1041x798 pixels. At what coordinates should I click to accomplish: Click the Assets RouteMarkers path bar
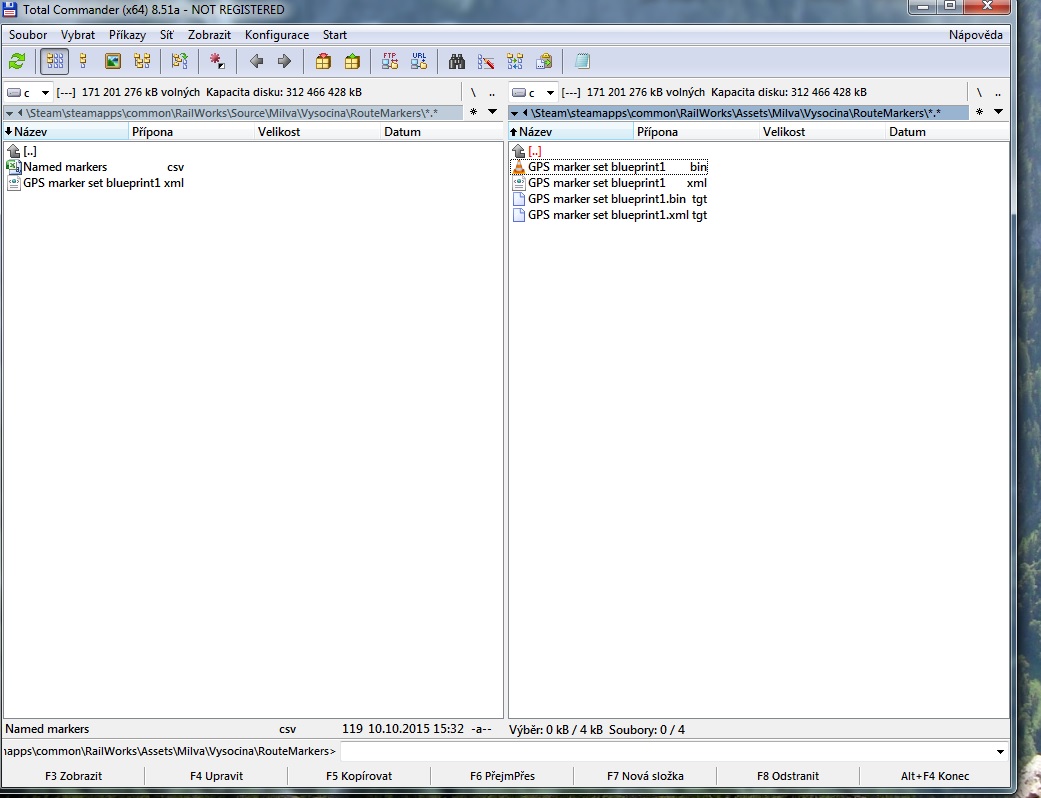tap(738, 113)
